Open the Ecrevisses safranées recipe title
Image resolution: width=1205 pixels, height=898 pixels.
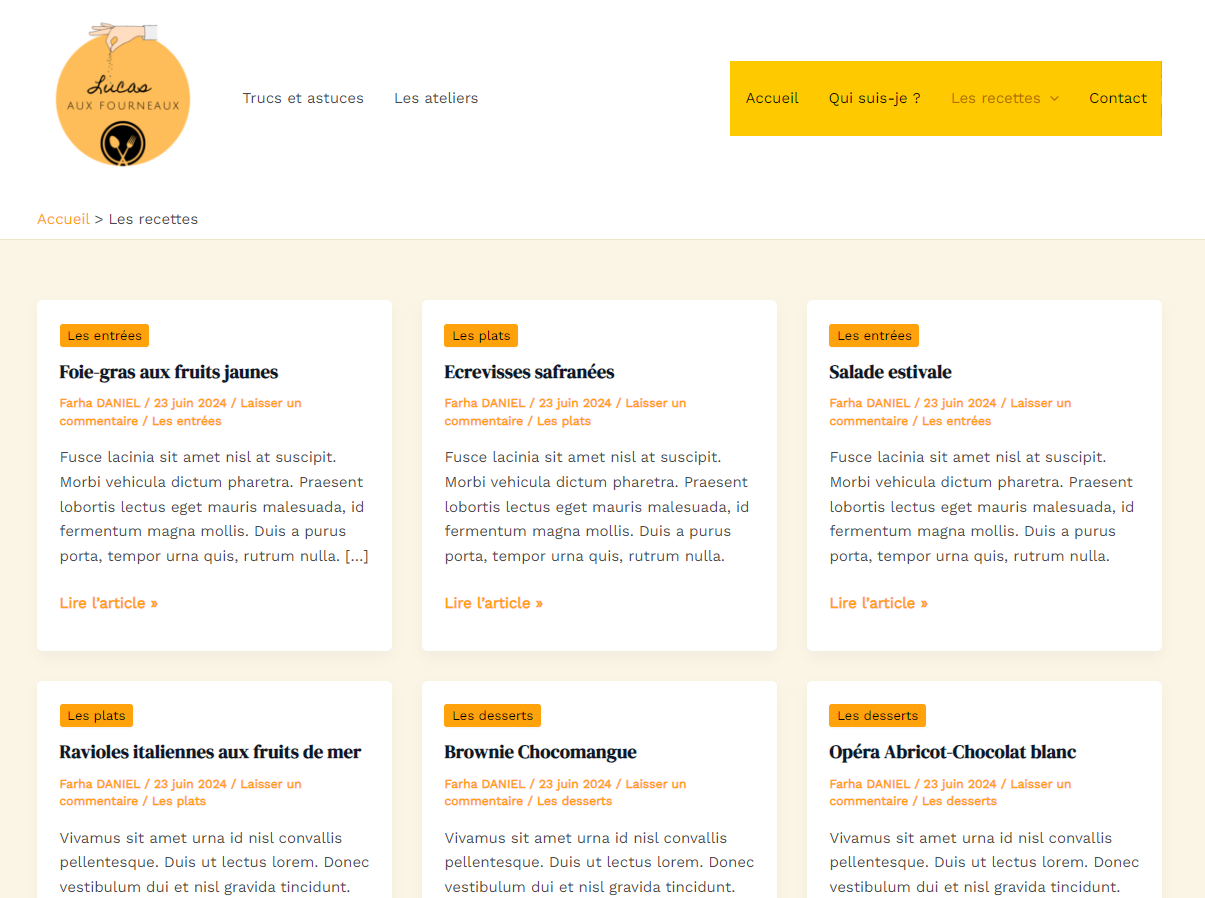529,372
